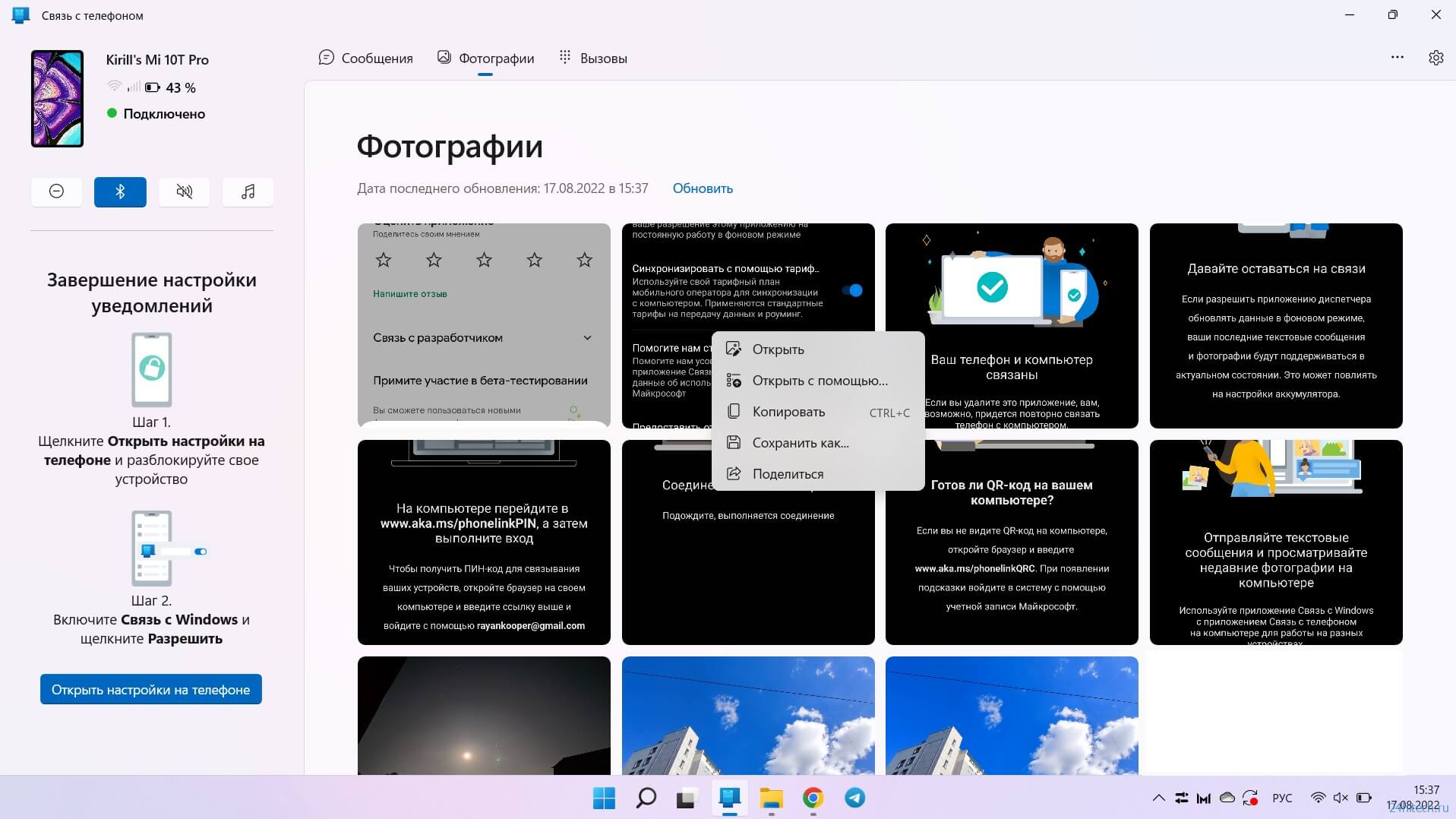Click 'Kirill's Mi 10T Pro' device name

pyautogui.click(x=157, y=60)
